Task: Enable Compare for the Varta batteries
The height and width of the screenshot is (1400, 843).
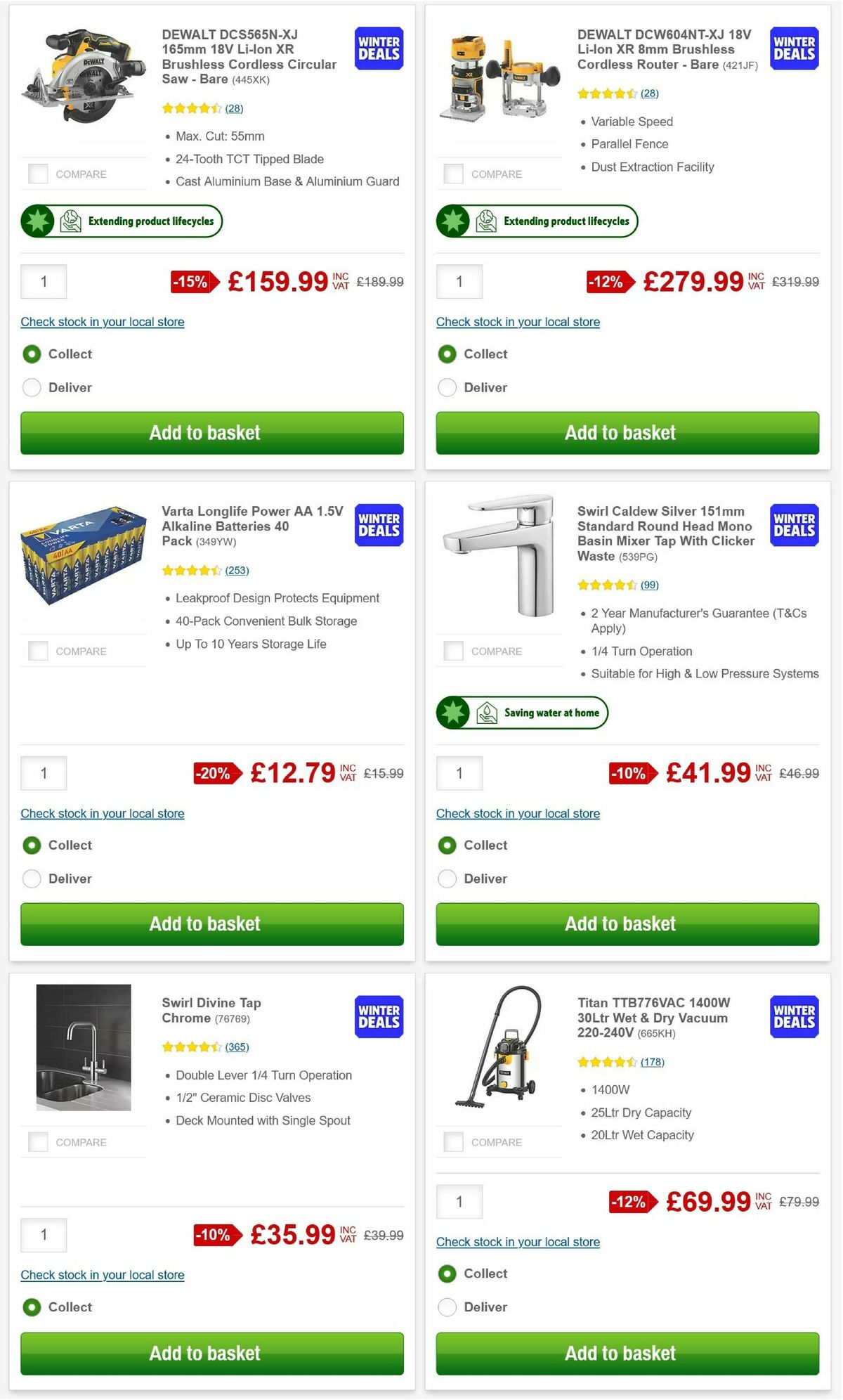Action: [x=37, y=650]
